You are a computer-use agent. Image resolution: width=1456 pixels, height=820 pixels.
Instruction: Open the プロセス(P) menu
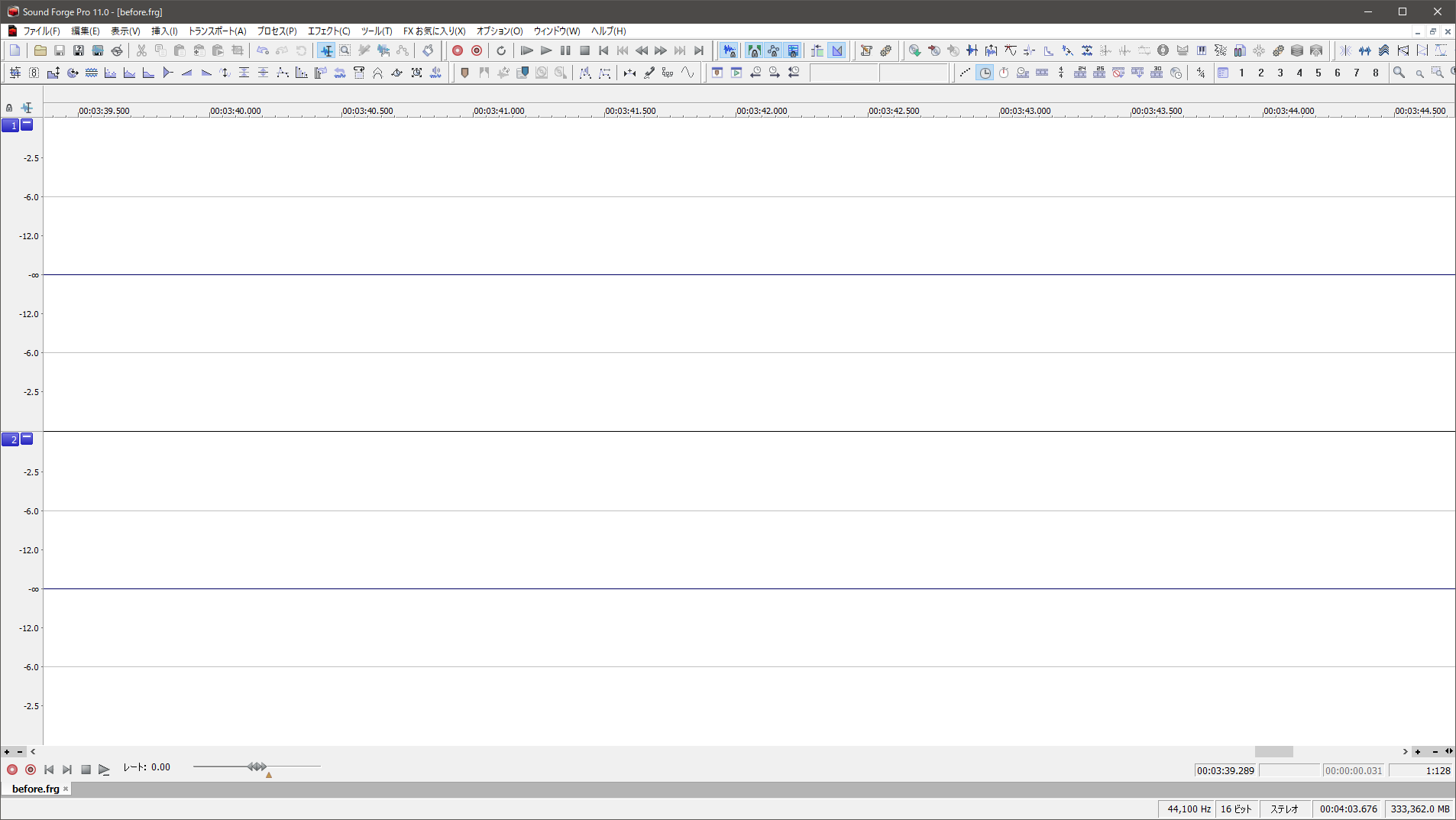tap(277, 31)
